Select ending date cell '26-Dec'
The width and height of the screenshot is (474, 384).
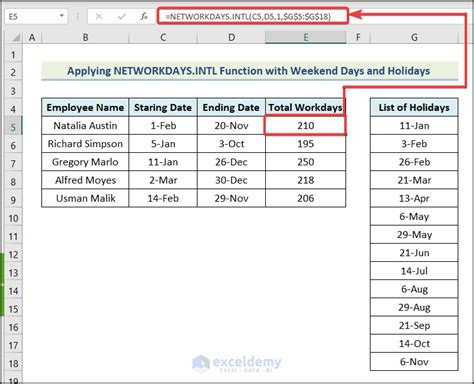(231, 162)
